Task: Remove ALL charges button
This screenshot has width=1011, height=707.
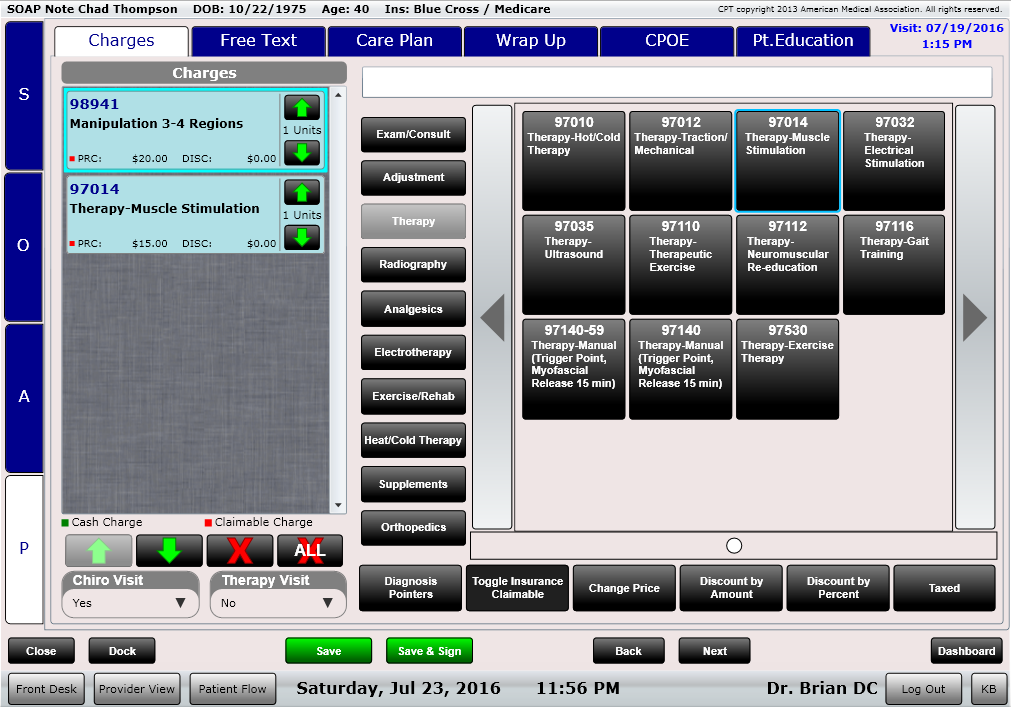Action: pos(310,551)
